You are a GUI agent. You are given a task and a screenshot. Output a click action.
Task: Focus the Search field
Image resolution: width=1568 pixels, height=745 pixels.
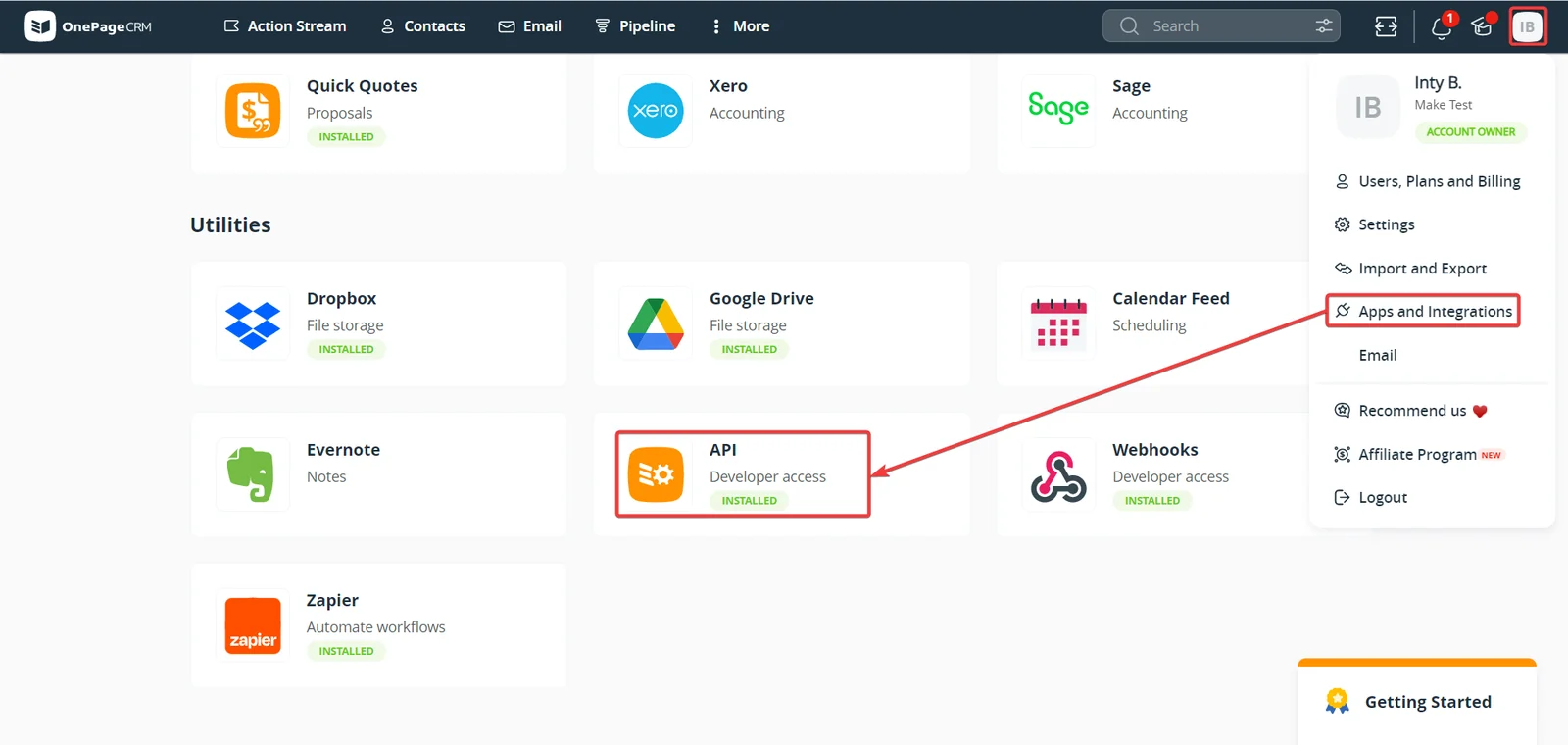pos(1221,26)
